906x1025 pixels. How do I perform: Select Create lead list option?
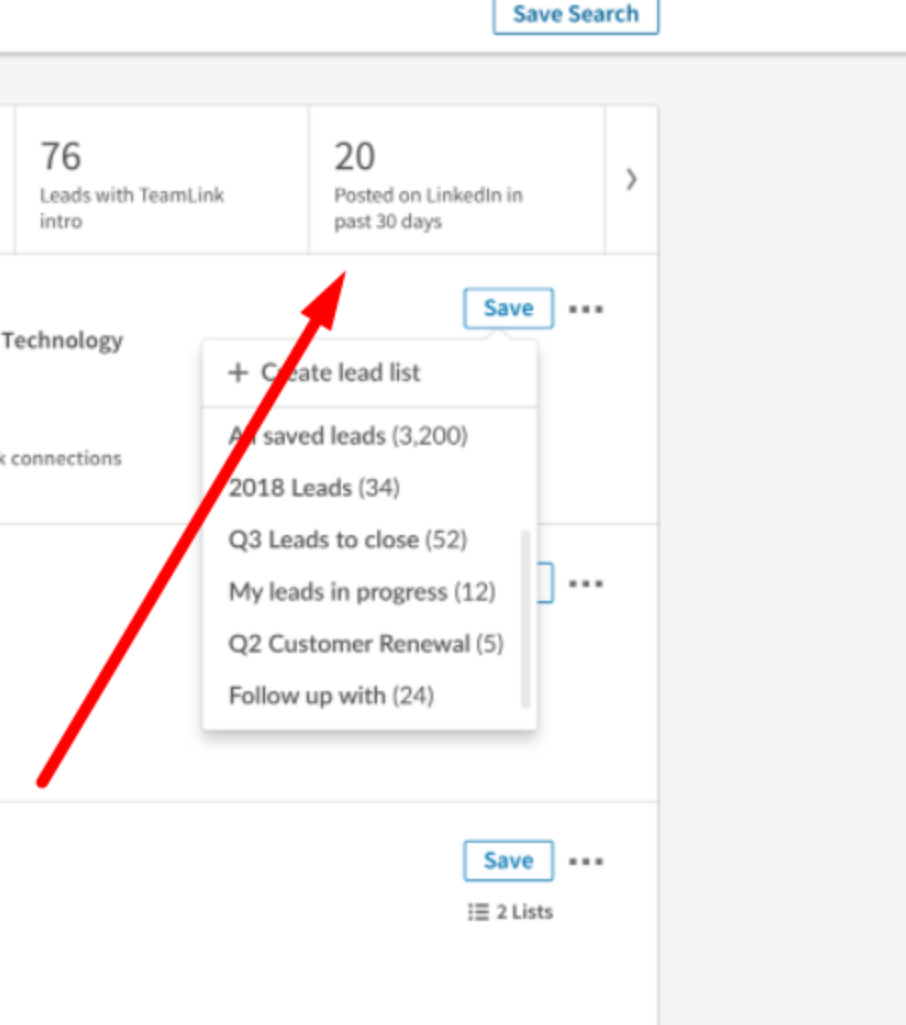click(370, 373)
